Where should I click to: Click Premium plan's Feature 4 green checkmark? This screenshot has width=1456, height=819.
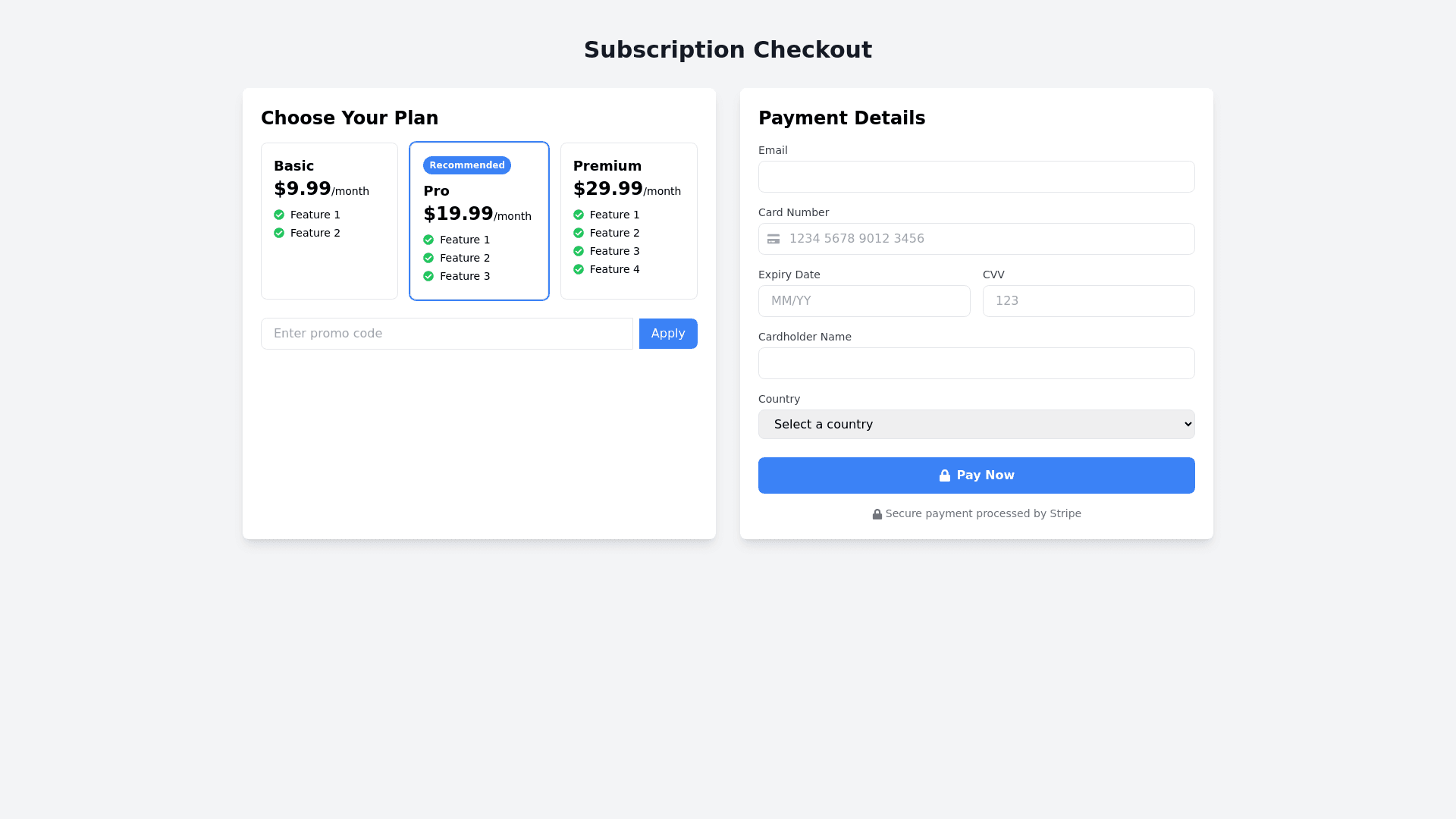(x=579, y=269)
